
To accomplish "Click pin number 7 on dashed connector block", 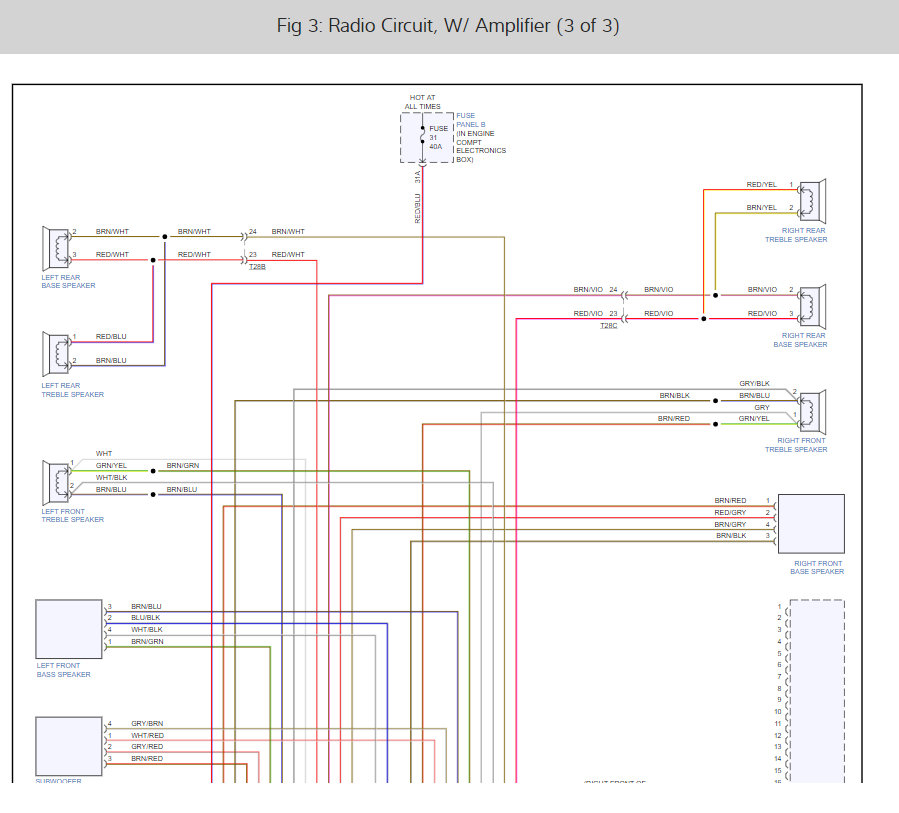I will click(x=779, y=677).
